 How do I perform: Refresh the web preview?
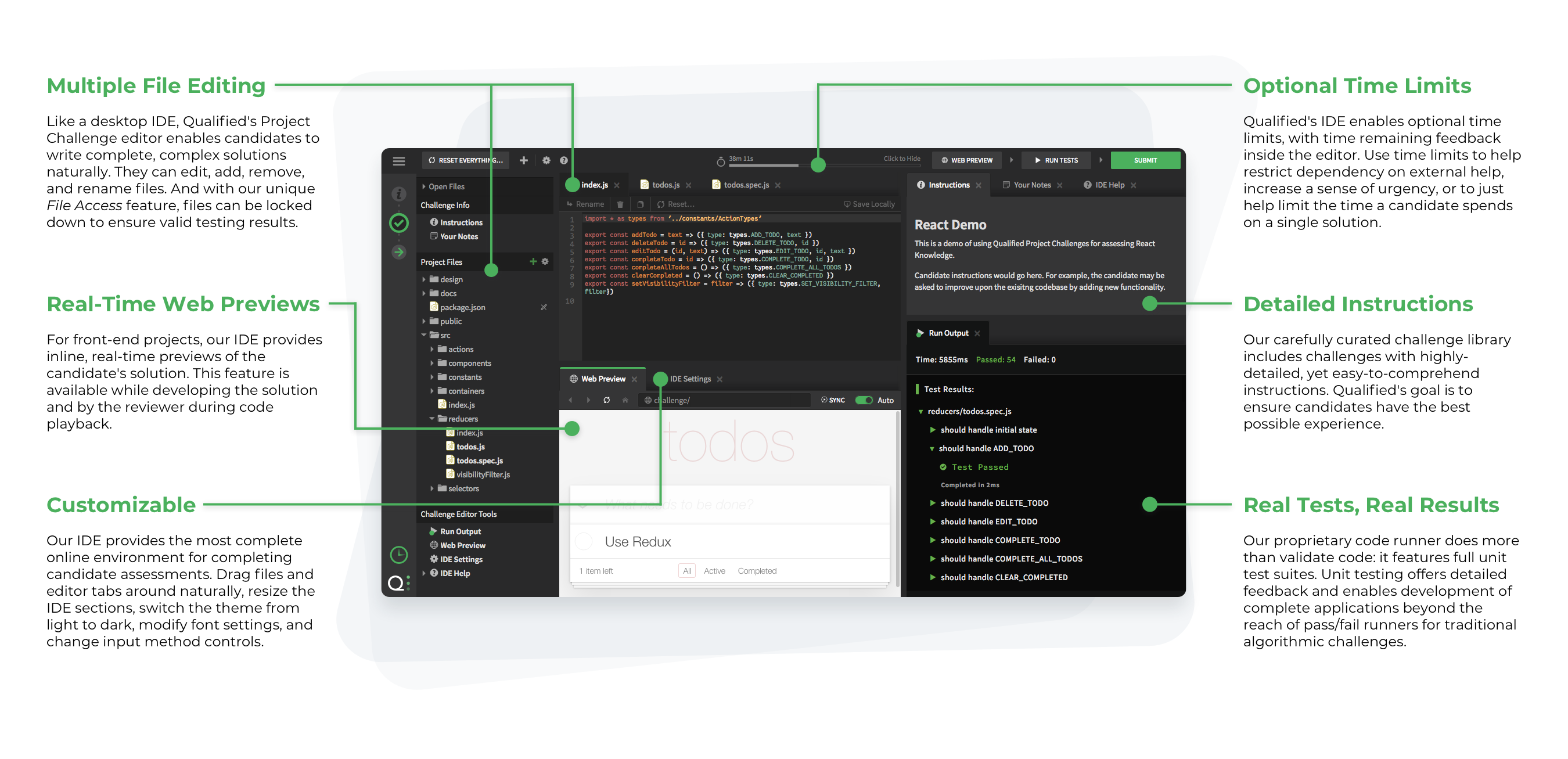(x=606, y=401)
